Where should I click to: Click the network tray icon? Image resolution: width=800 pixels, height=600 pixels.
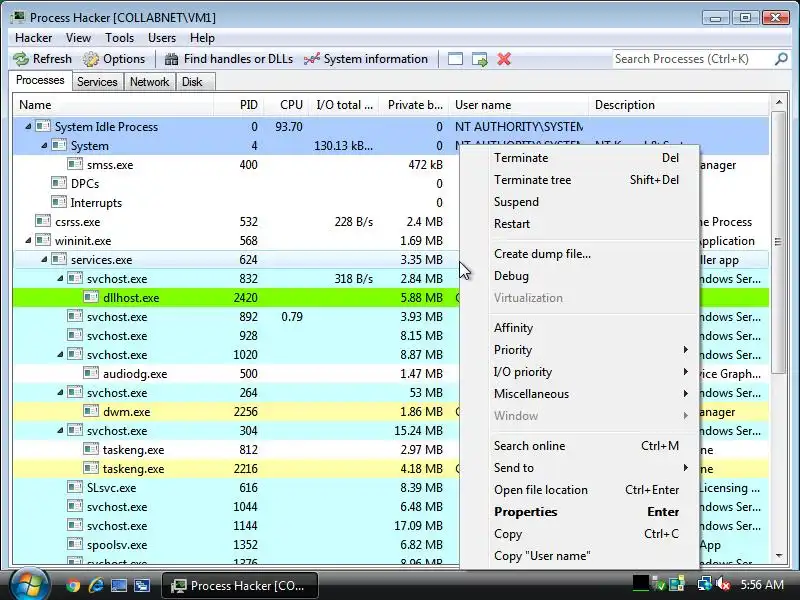click(x=704, y=584)
